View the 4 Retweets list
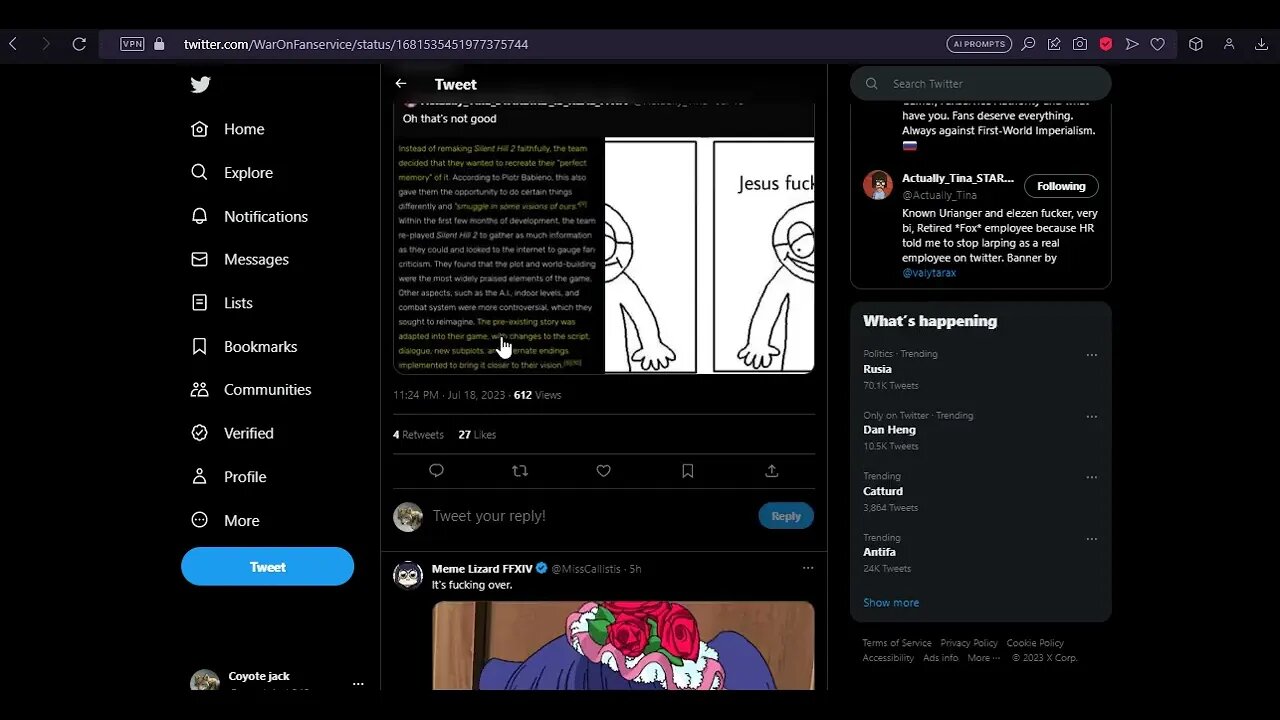The width and height of the screenshot is (1280, 720). click(418, 435)
